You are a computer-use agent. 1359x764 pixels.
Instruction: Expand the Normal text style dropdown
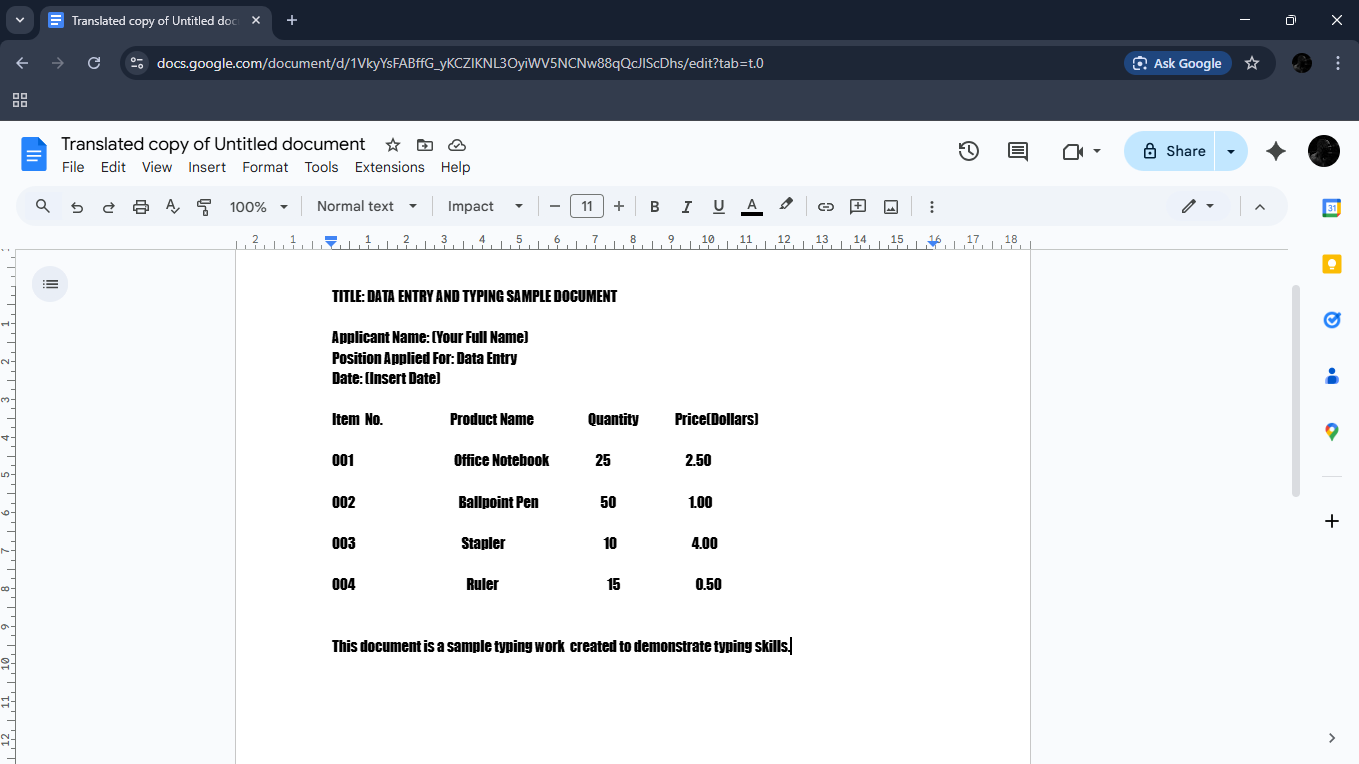click(x=367, y=207)
